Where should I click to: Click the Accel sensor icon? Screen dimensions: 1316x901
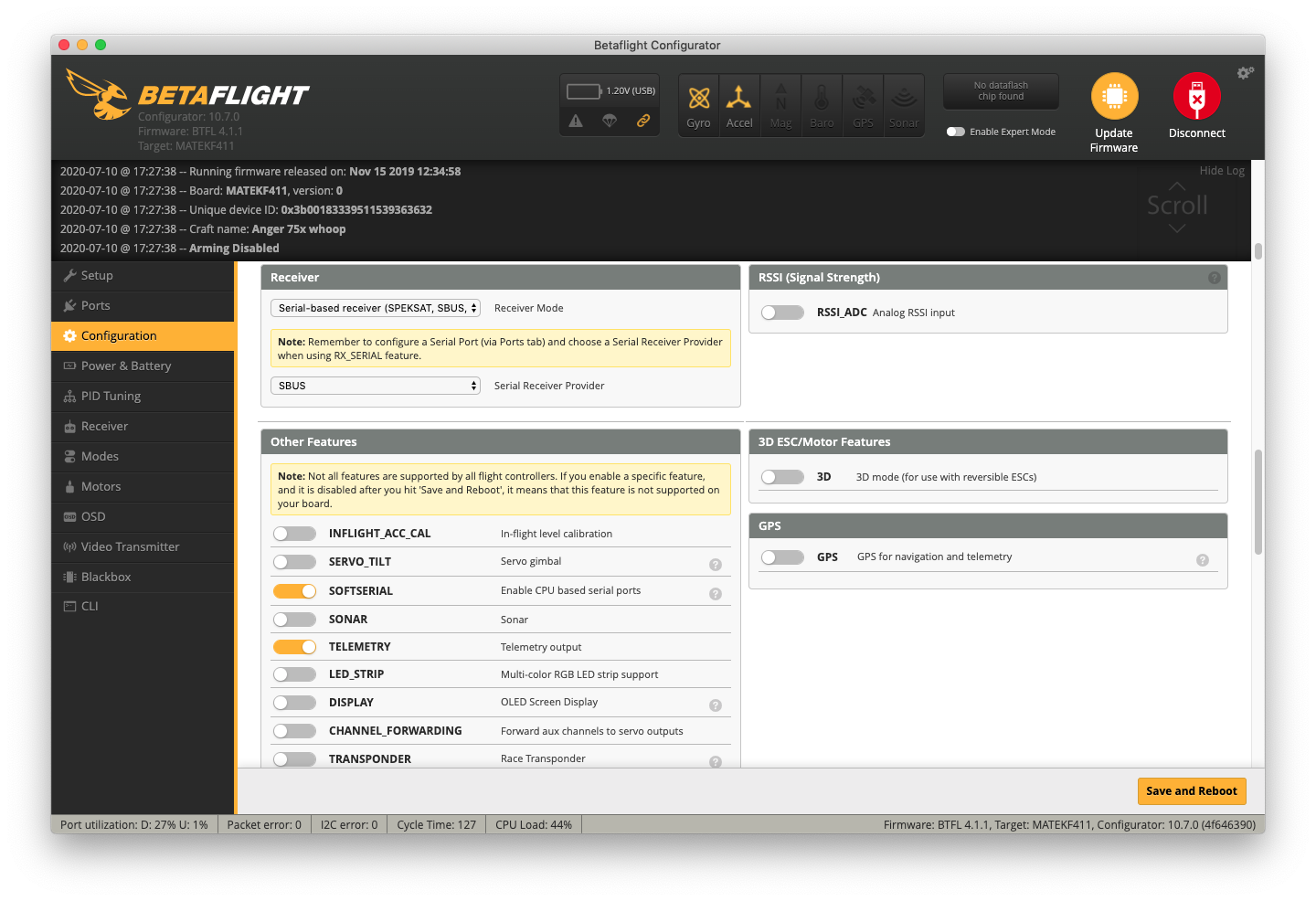click(739, 105)
